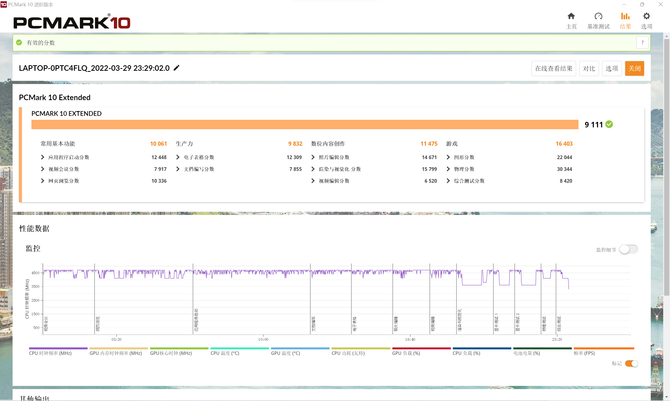Viewport: 670px width, 401px height.
Task: Click the green valid-score checkmark beside 9 111
Action: (609, 125)
